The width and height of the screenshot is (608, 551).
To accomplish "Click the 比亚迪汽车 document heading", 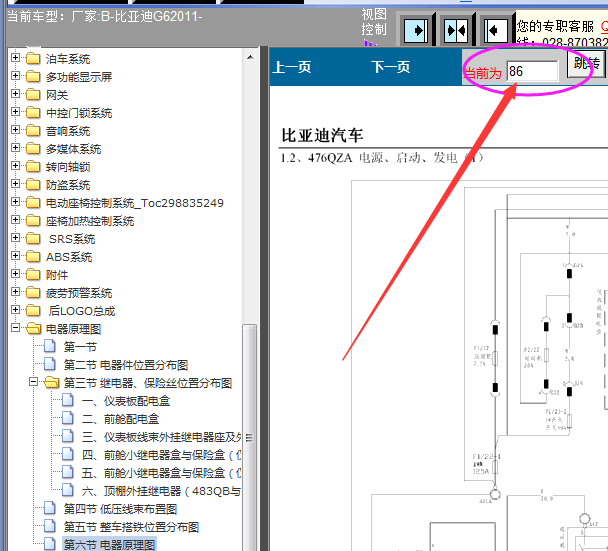I will pyautogui.click(x=322, y=135).
